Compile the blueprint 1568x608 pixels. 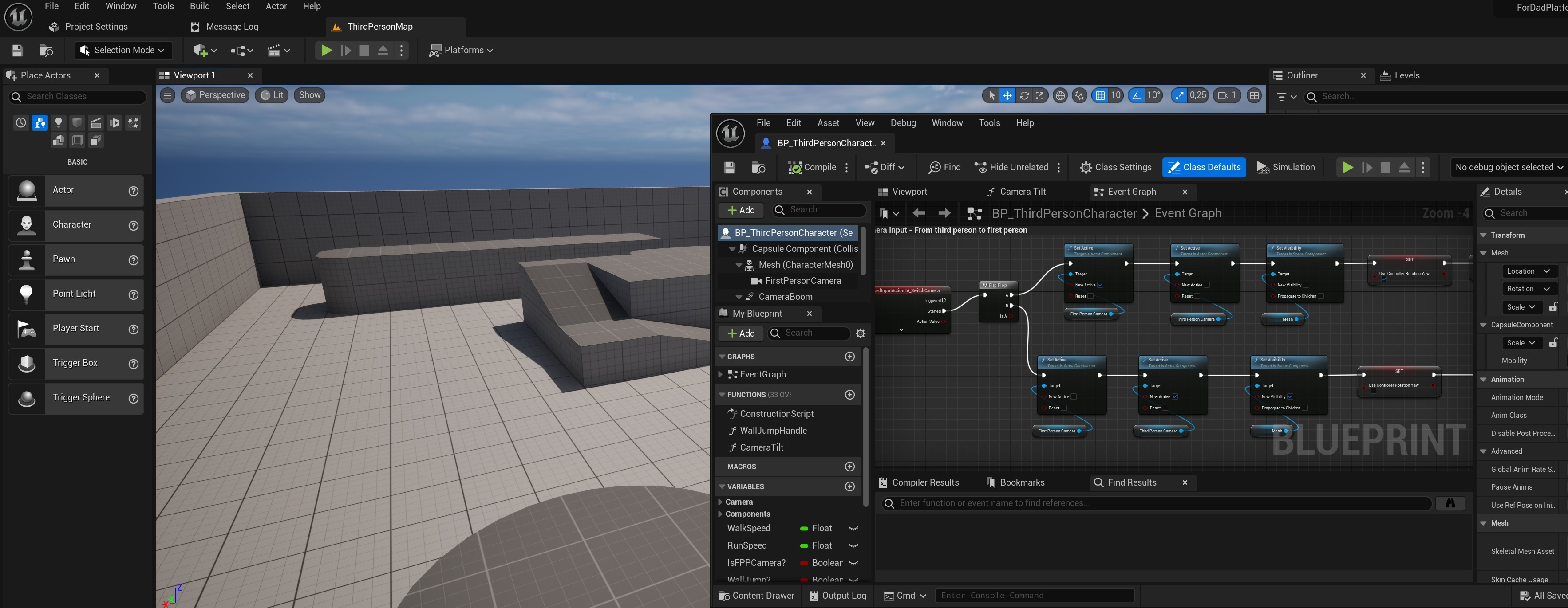[x=812, y=168]
